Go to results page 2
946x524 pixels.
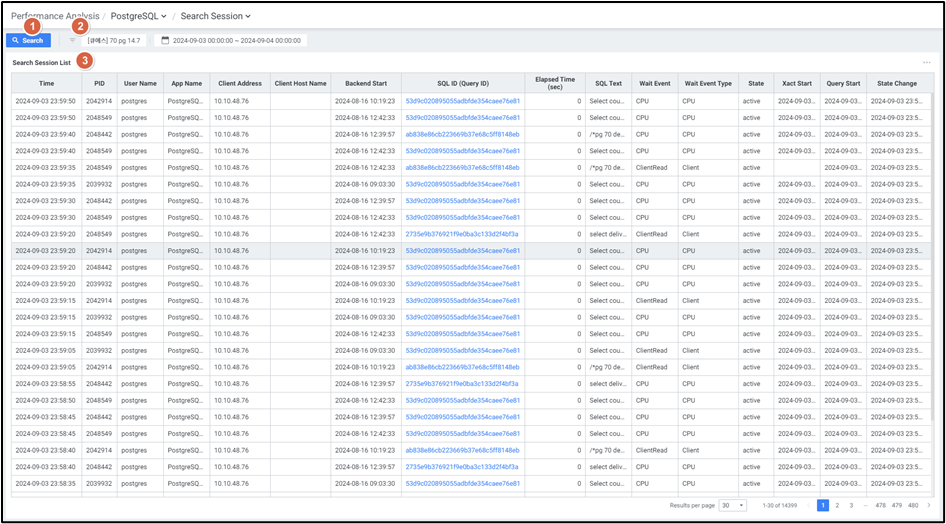pyautogui.click(x=837, y=506)
